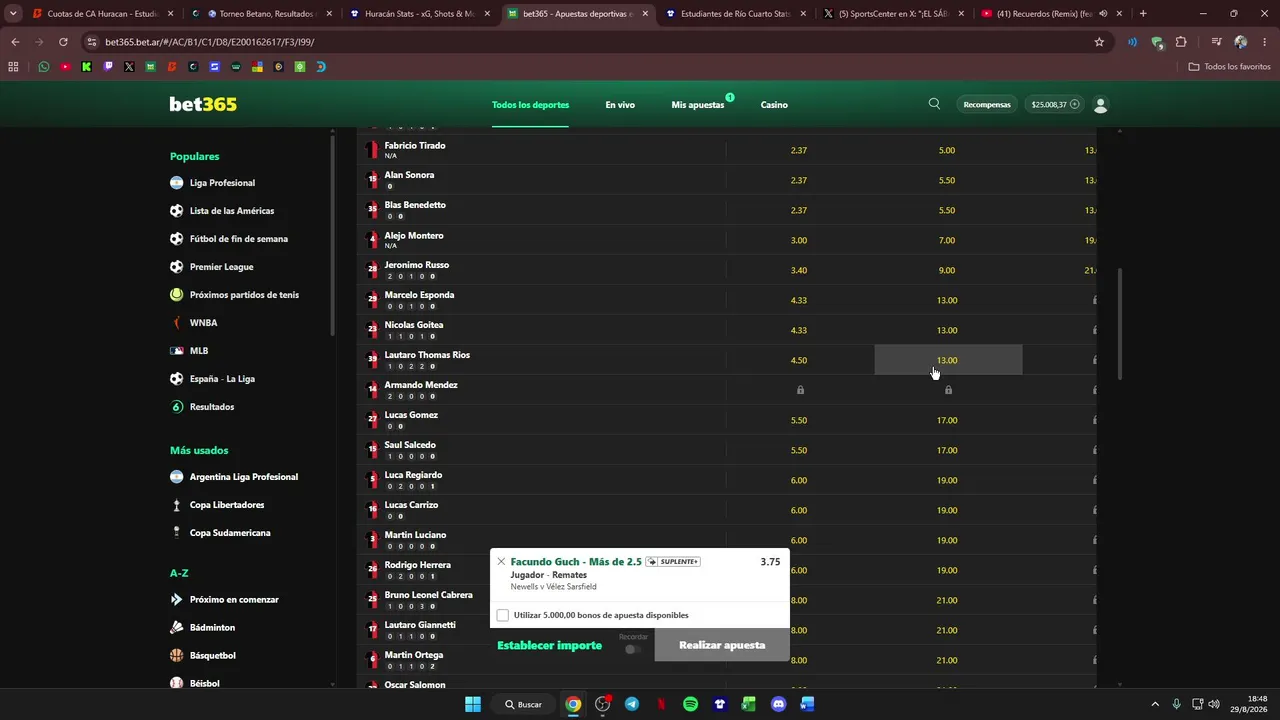Screen dimensions: 1280x720
Task: View site information icon in address bar
Action: 92,42
